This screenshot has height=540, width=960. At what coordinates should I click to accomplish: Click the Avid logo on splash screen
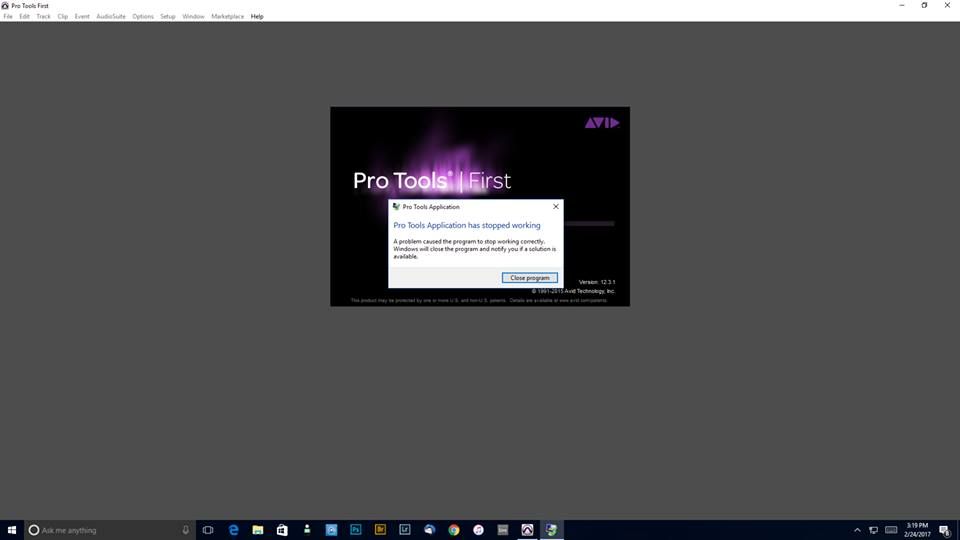[x=601, y=123]
